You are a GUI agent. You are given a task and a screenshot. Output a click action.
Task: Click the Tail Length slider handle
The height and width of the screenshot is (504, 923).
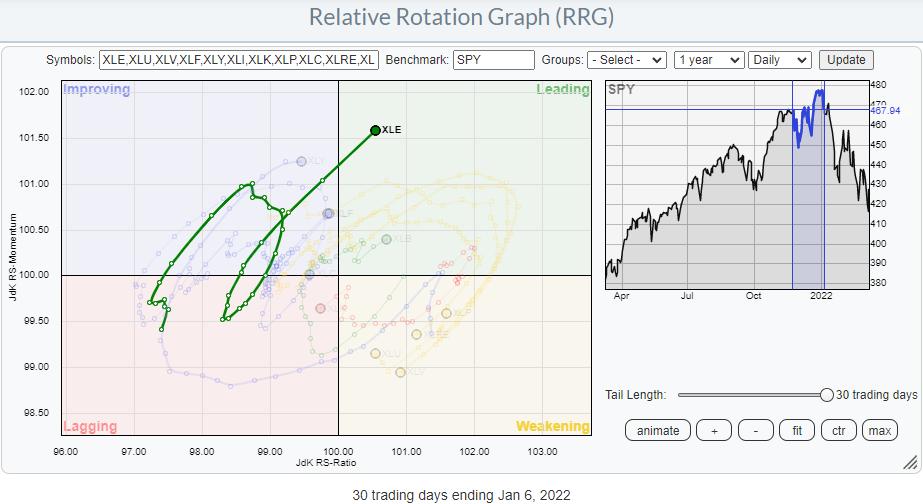[x=826, y=395]
